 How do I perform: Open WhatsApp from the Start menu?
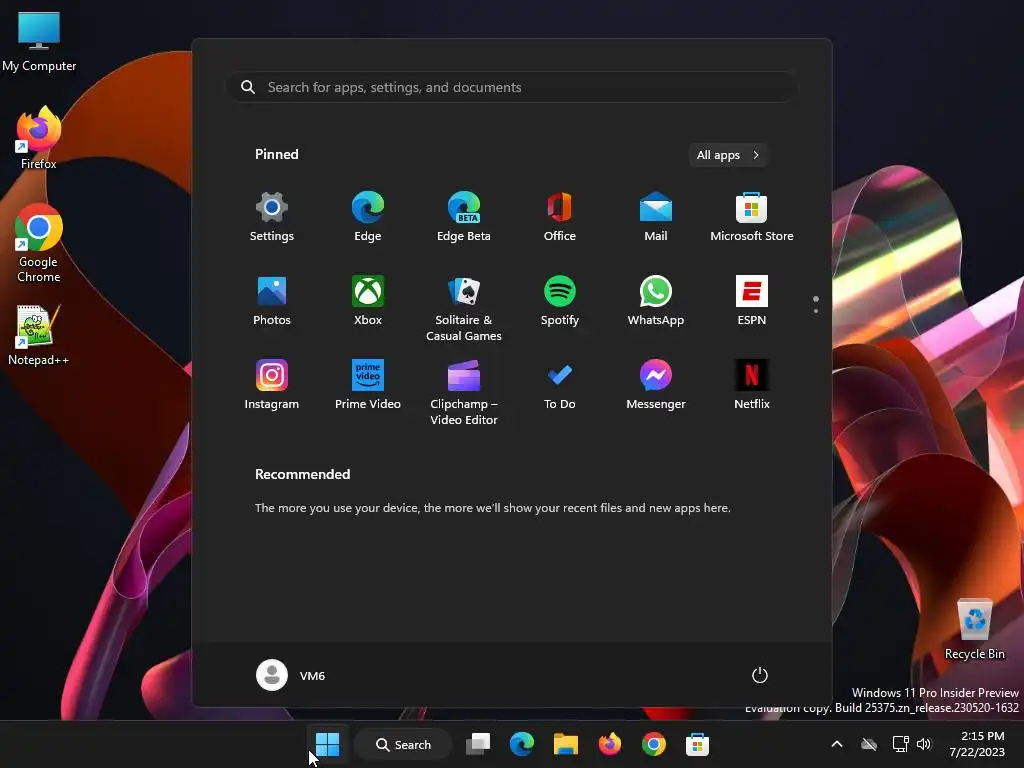coord(656,301)
